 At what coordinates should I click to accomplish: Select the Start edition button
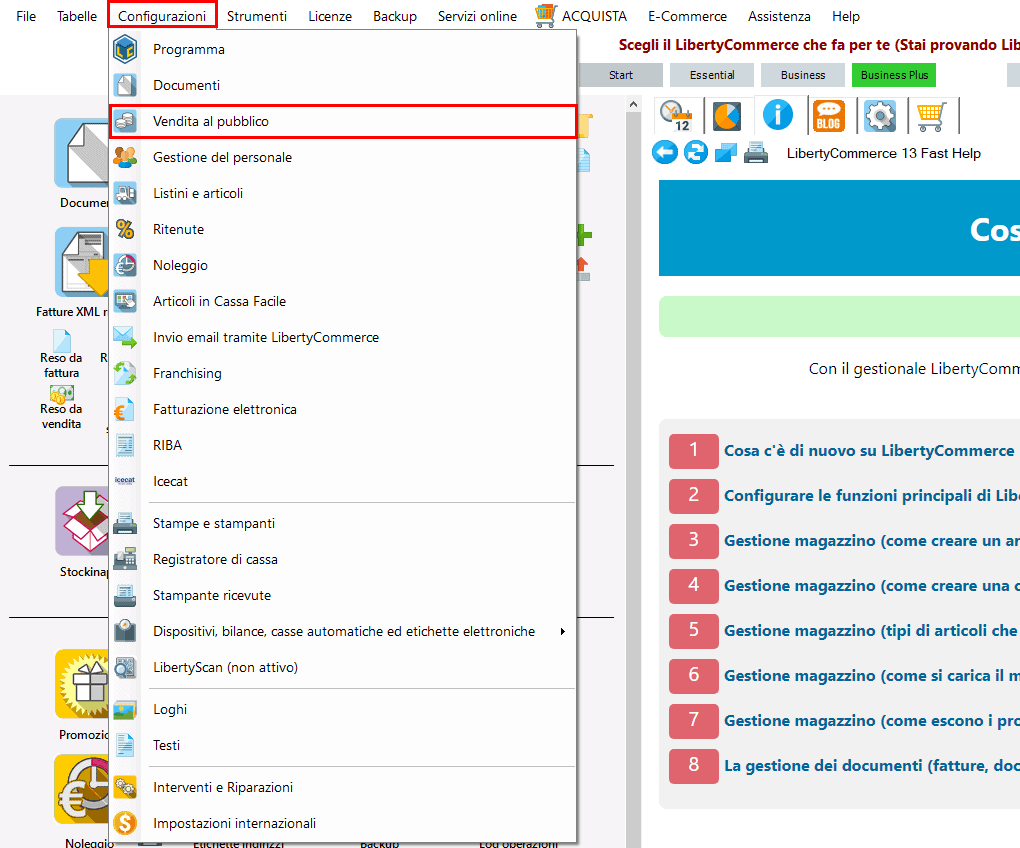(x=621, y=75)
